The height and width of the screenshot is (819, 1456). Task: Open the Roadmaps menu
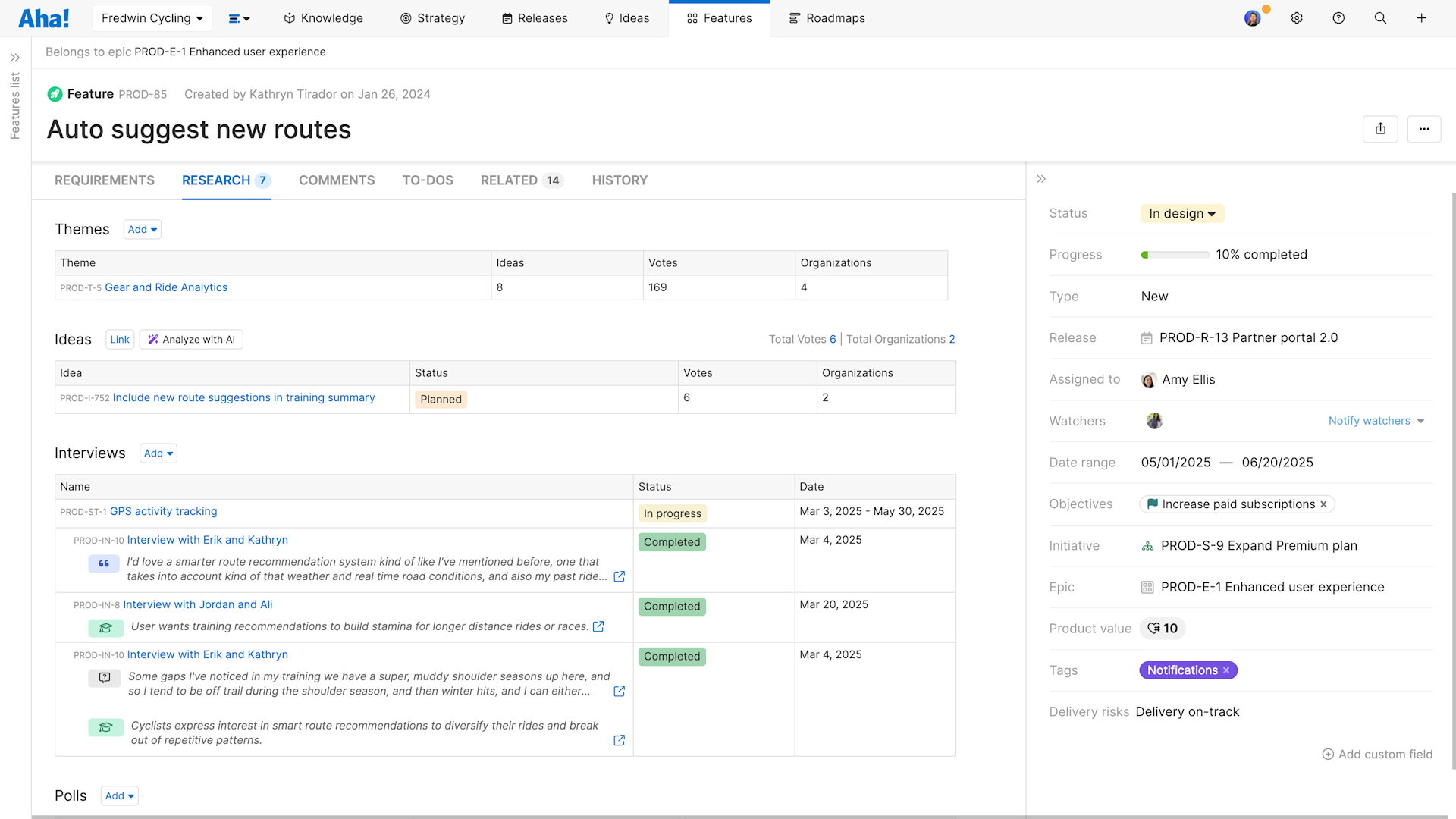tap(827, 18)
